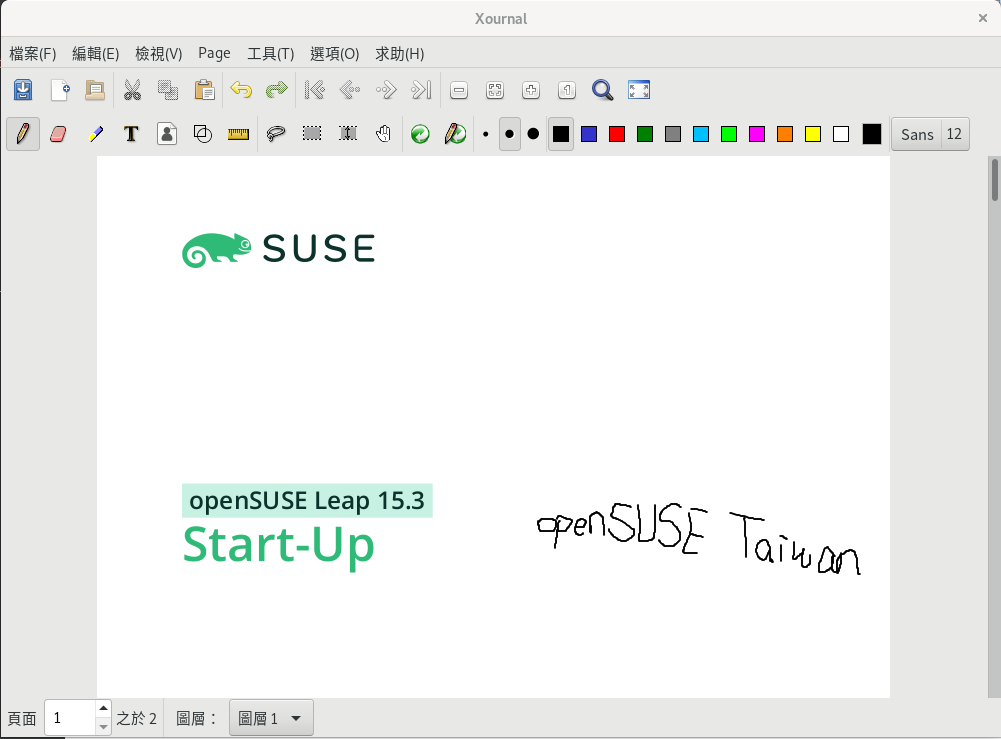
Task: Select the Highlighter tool
Action: 95,134
